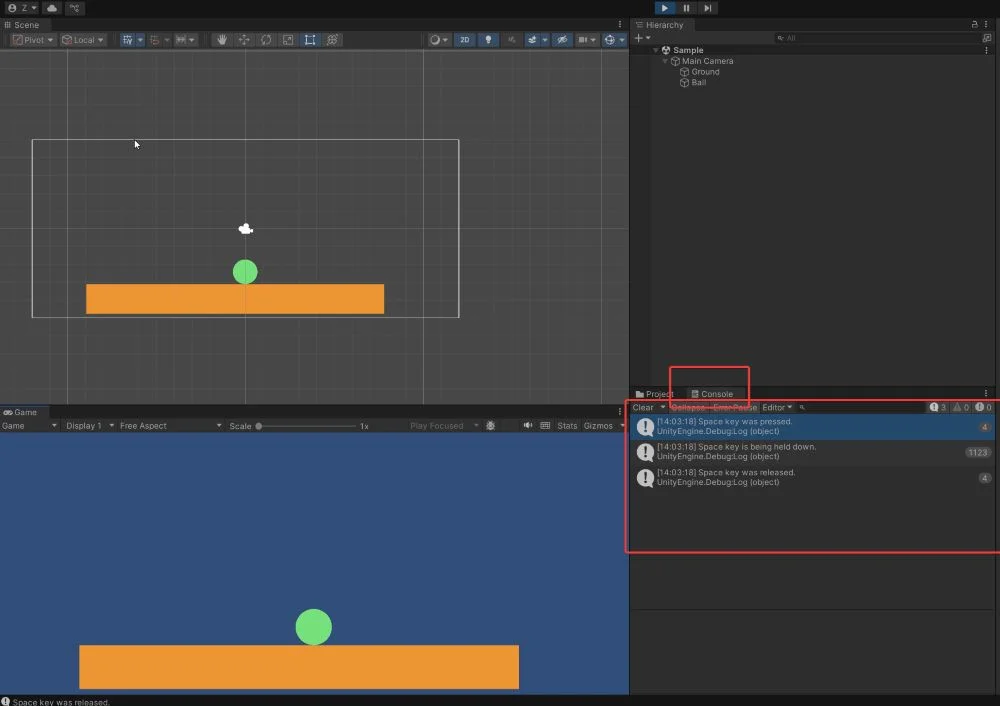The width and height of the screenshot is (1000, 706).
Task: Open the Display 1 dropdown
Action: 90,426
